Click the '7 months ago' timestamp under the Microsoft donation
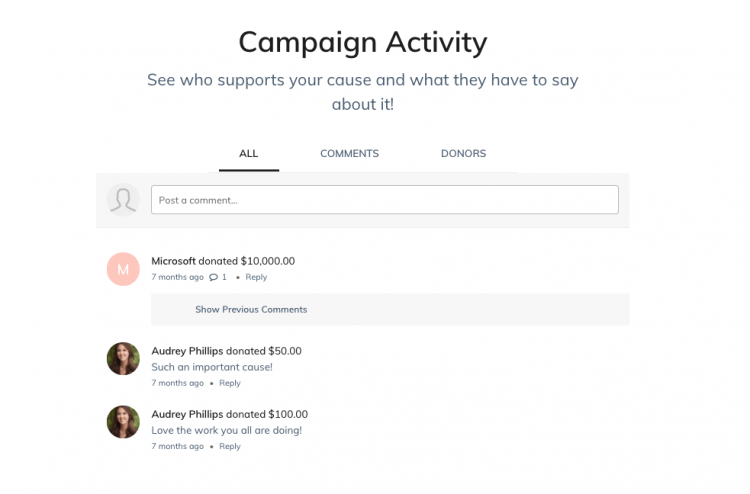 pyautogui.click(x=177, y=277)
